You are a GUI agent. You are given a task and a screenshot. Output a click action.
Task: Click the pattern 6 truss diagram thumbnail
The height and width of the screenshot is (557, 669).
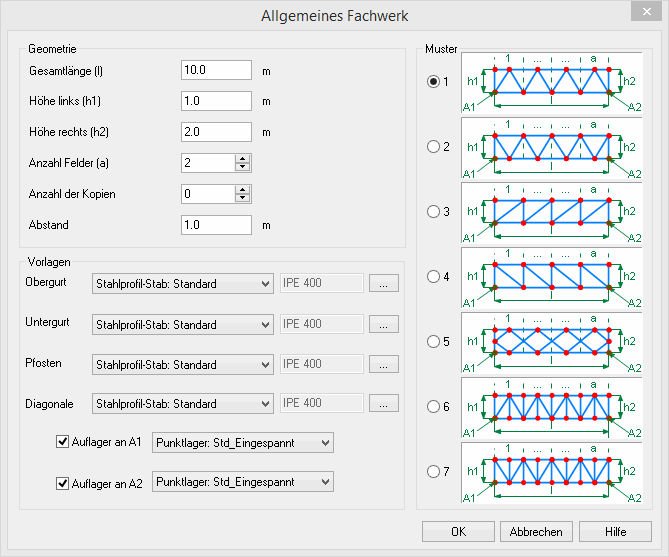[552, 408]
